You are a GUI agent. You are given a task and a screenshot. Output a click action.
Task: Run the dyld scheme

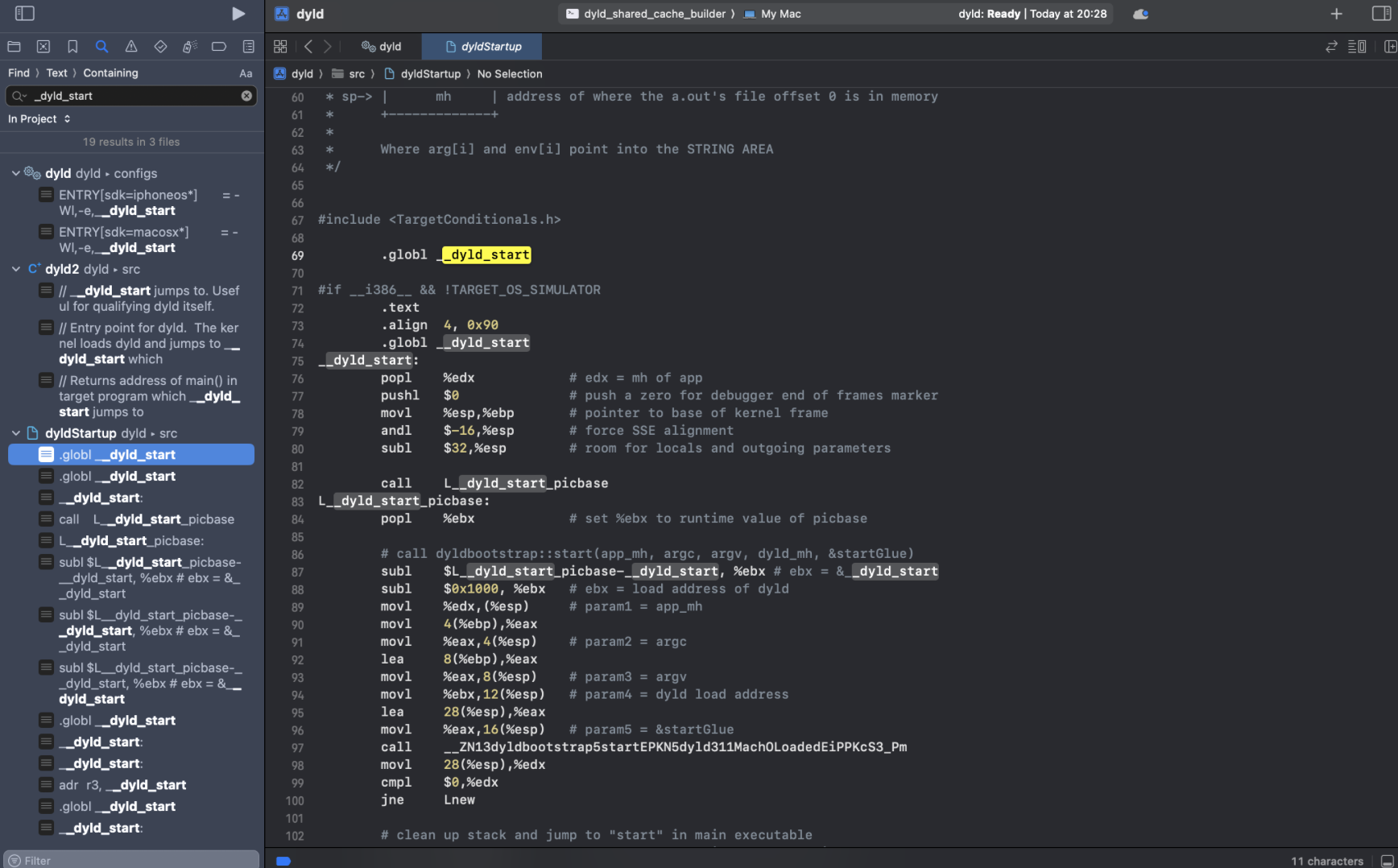click(x=238, y=14)
